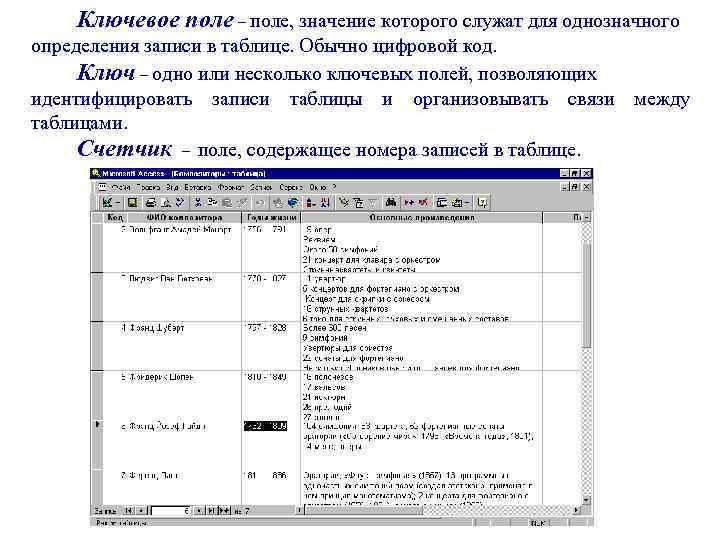This screenshot has height=540, width=720.
Task: Click the Find binoculars icon
Action: coord(391,202)
